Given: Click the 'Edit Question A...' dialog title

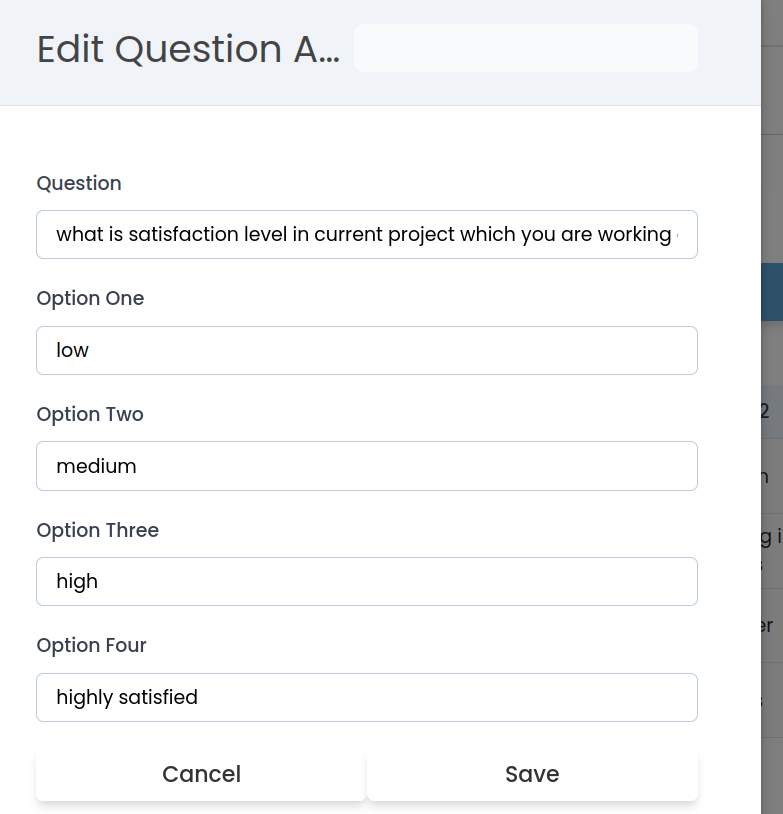Looking at the screenshot, I should [x=188, y=49].
